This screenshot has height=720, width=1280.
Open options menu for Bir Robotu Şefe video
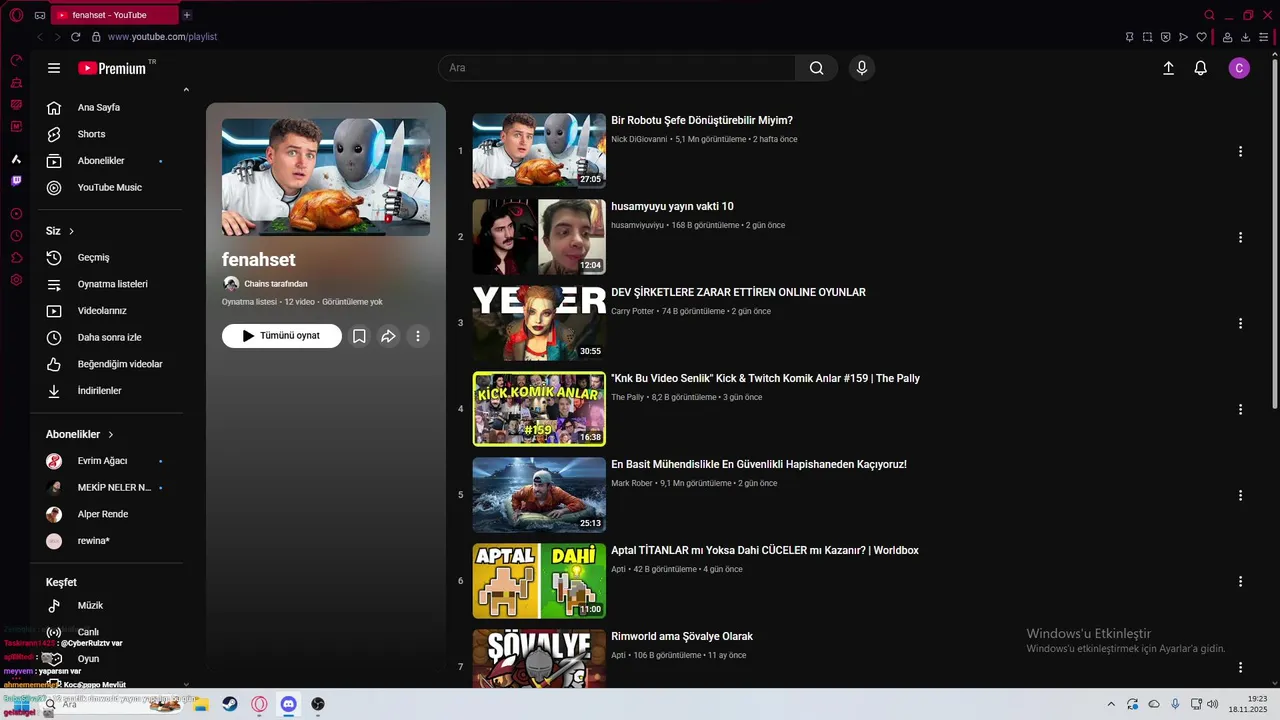[x=1240, y=151]
